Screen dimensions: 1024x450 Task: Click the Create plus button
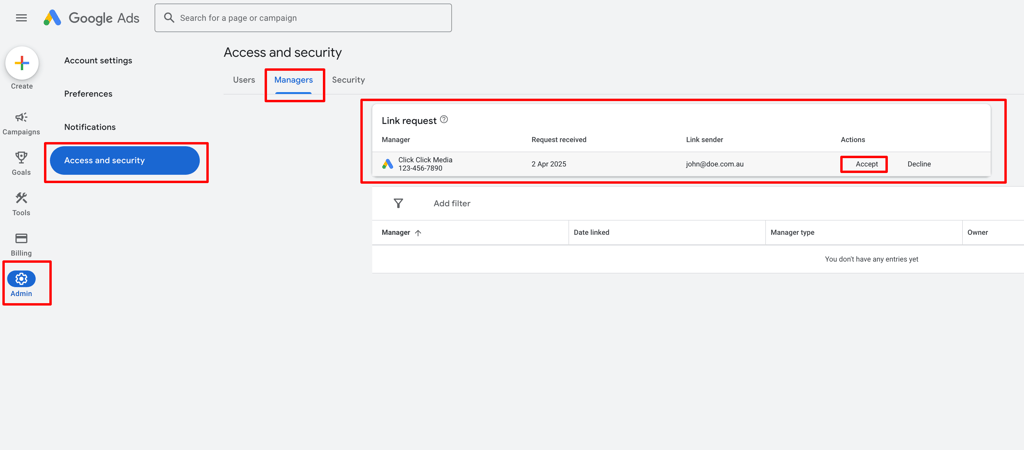point(22,63)
